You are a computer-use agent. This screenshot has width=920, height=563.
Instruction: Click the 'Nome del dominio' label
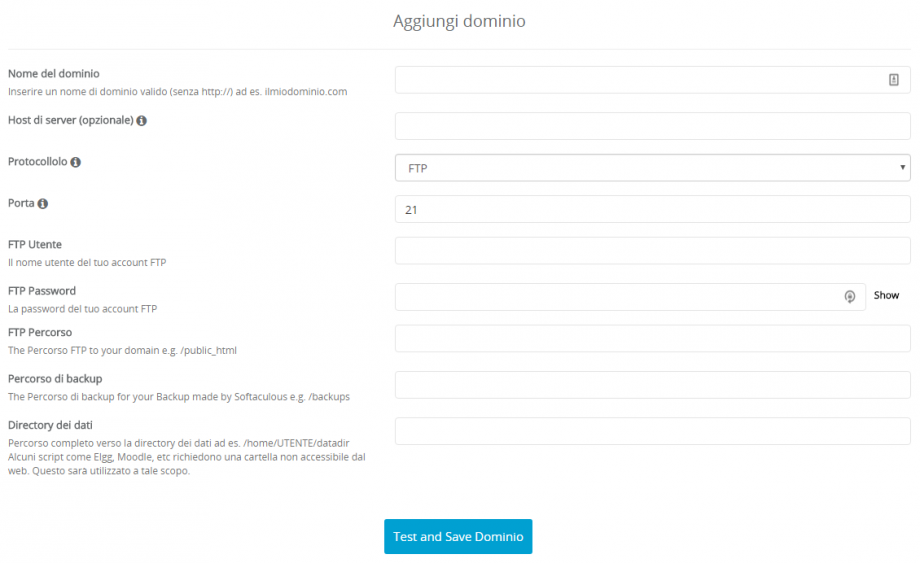click(53, 74)
